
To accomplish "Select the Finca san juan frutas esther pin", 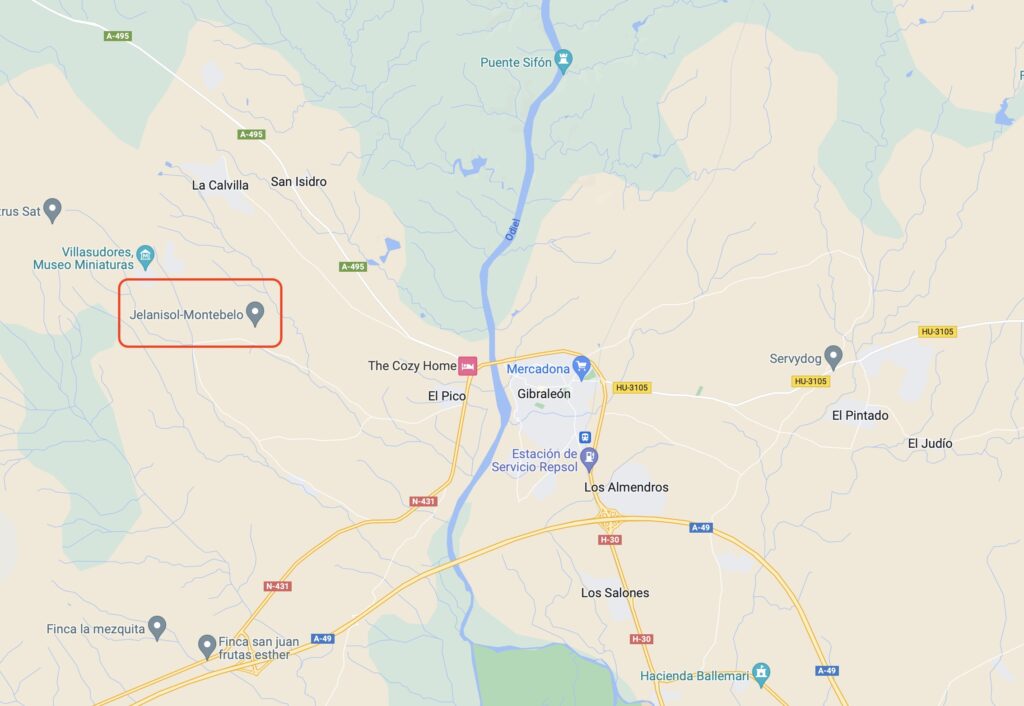I will [x=207, y=647].
